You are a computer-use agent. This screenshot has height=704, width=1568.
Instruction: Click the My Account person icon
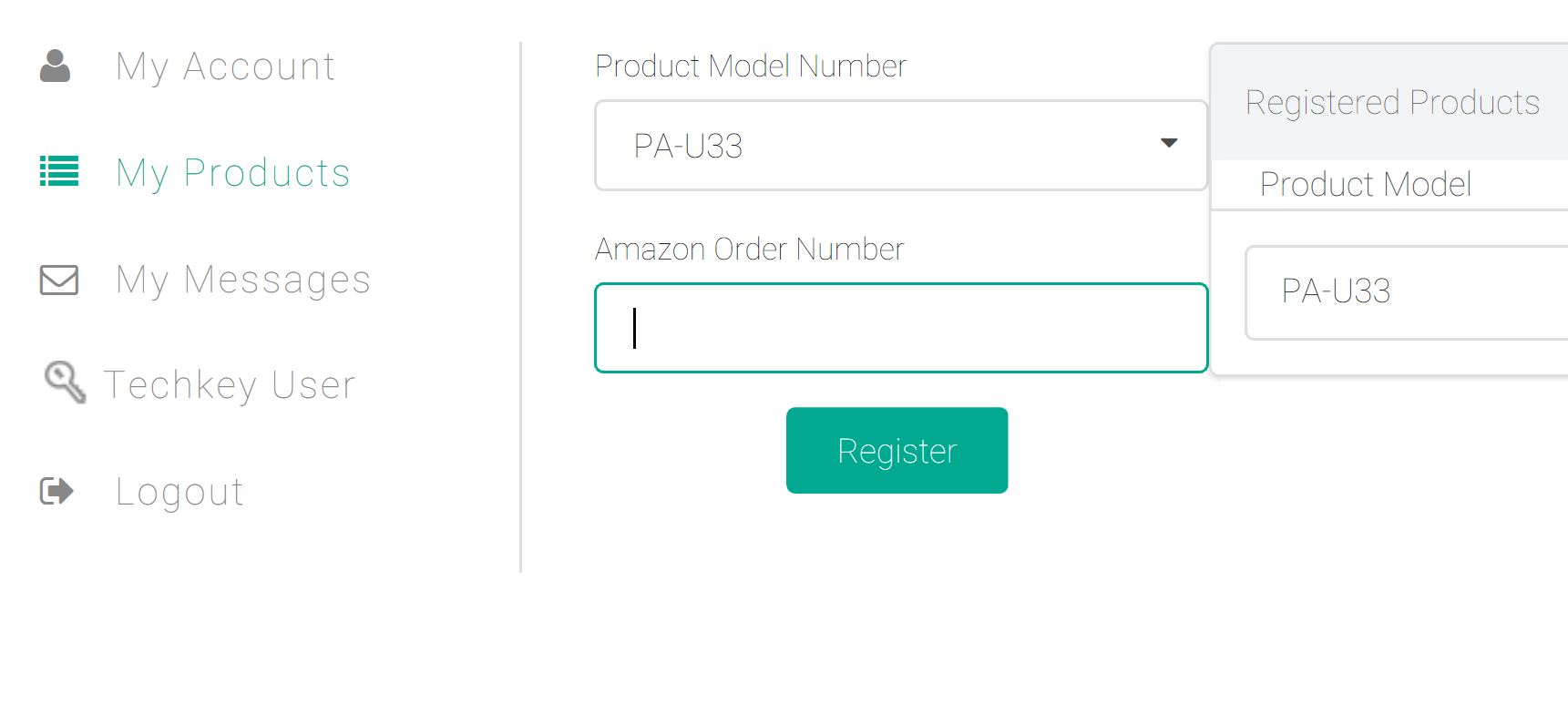[x=56, y=66]
